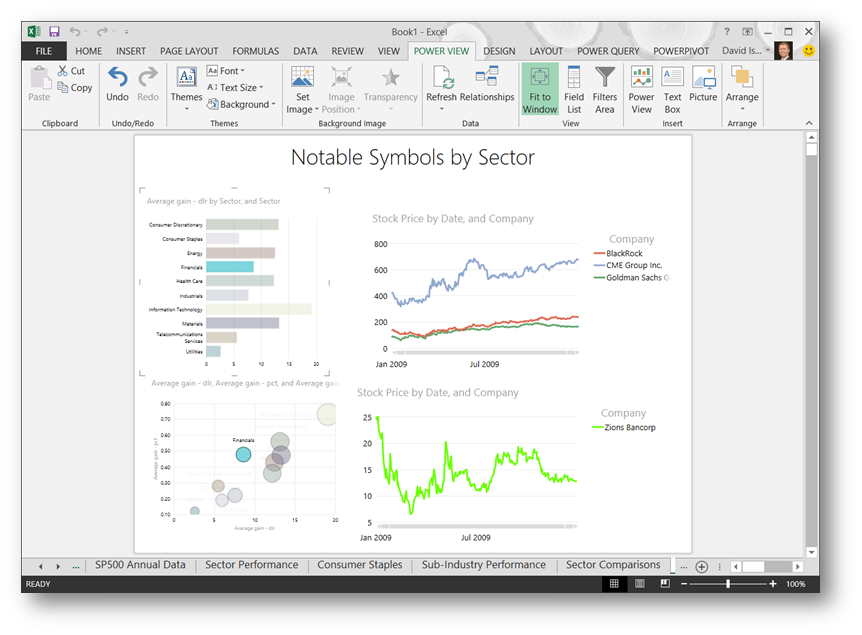Click the horizontal scrollbar right arrow

pyautogui.click(x=797, y=566)
